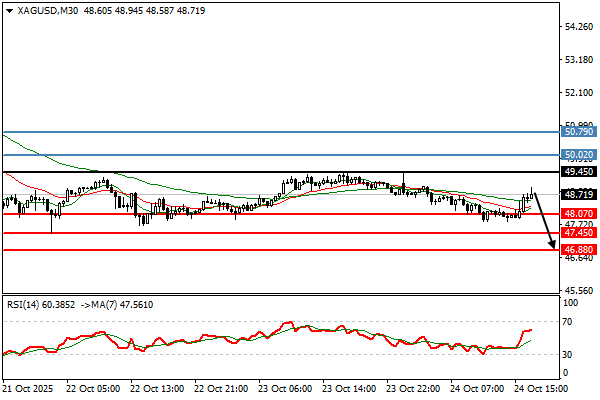Click the 21 Oct 2025 date label
Image resolution: width=600 pixels, height=400 pixels.
coord(28,388)
